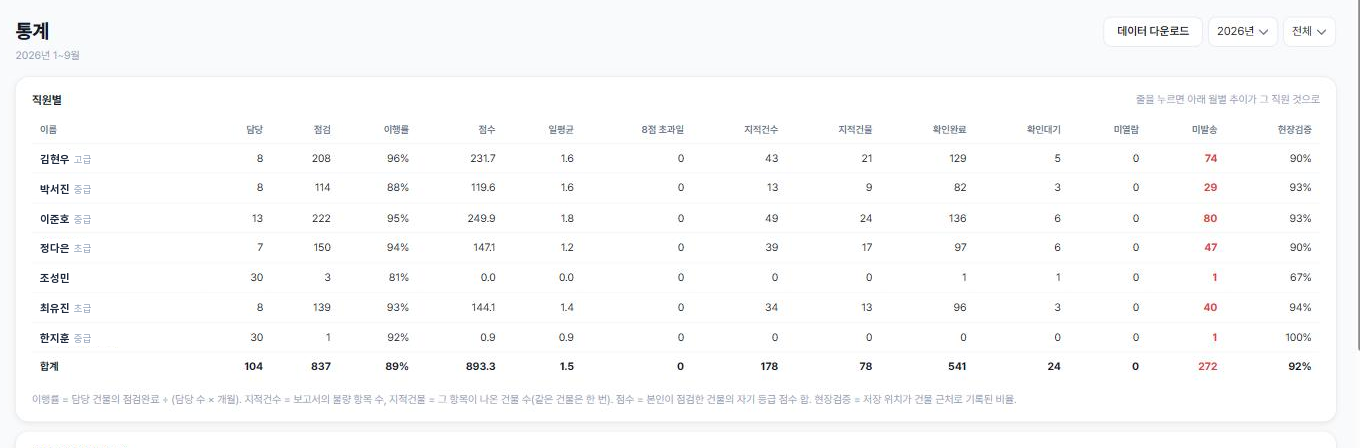Click 정다은's 점수 value 147.1
The height and width of the screenshot is (448, 1360).
click(483, 248)
